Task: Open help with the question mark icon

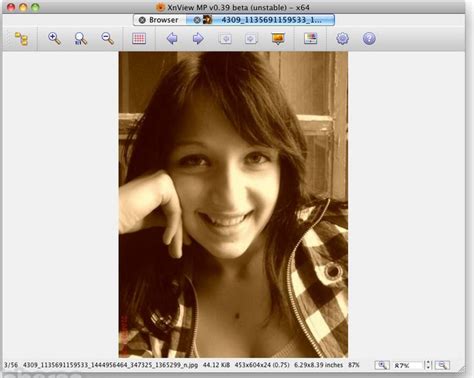Action: [369, 39]
